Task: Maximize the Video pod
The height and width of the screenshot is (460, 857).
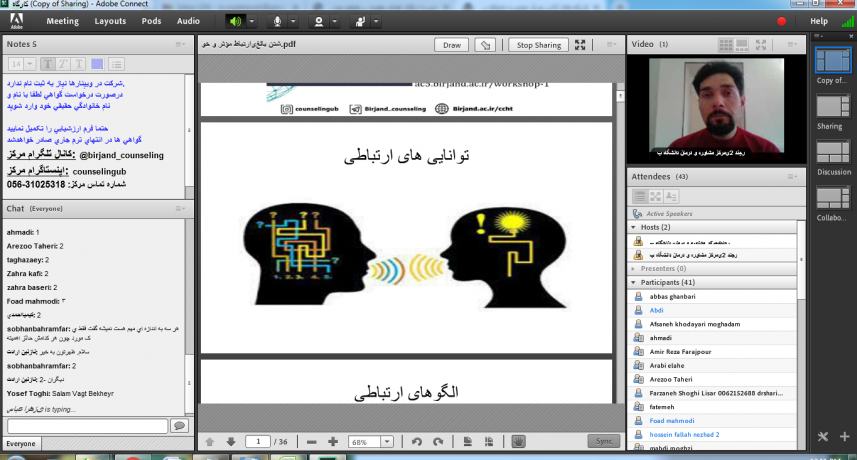Action: 761,45
